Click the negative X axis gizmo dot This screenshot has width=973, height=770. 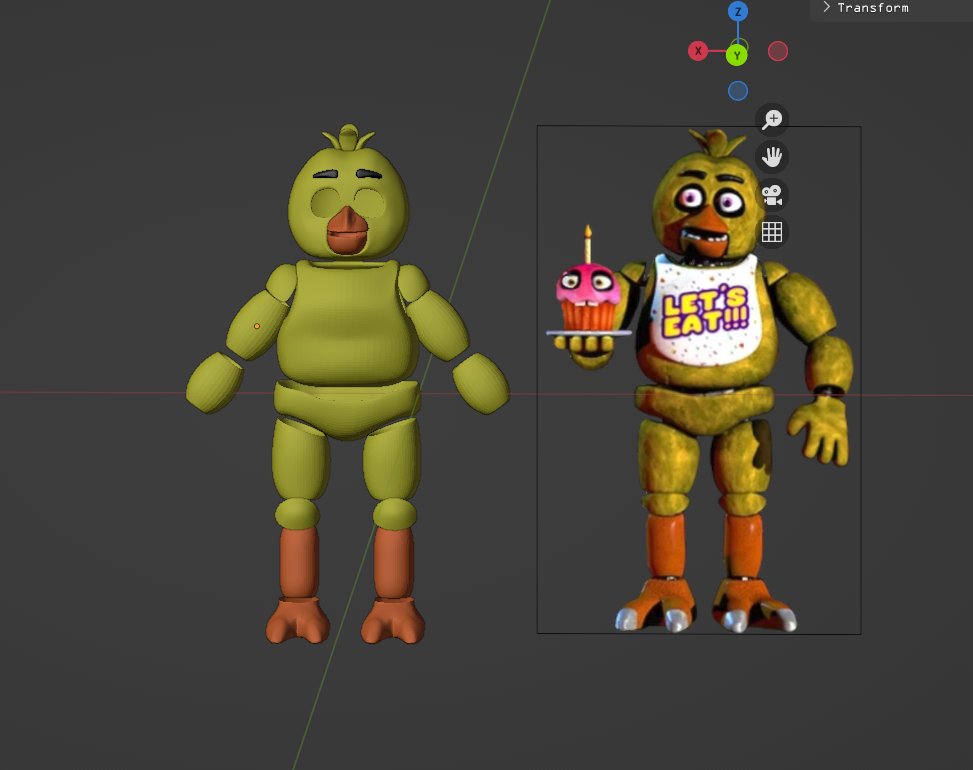tap(778, 51)
